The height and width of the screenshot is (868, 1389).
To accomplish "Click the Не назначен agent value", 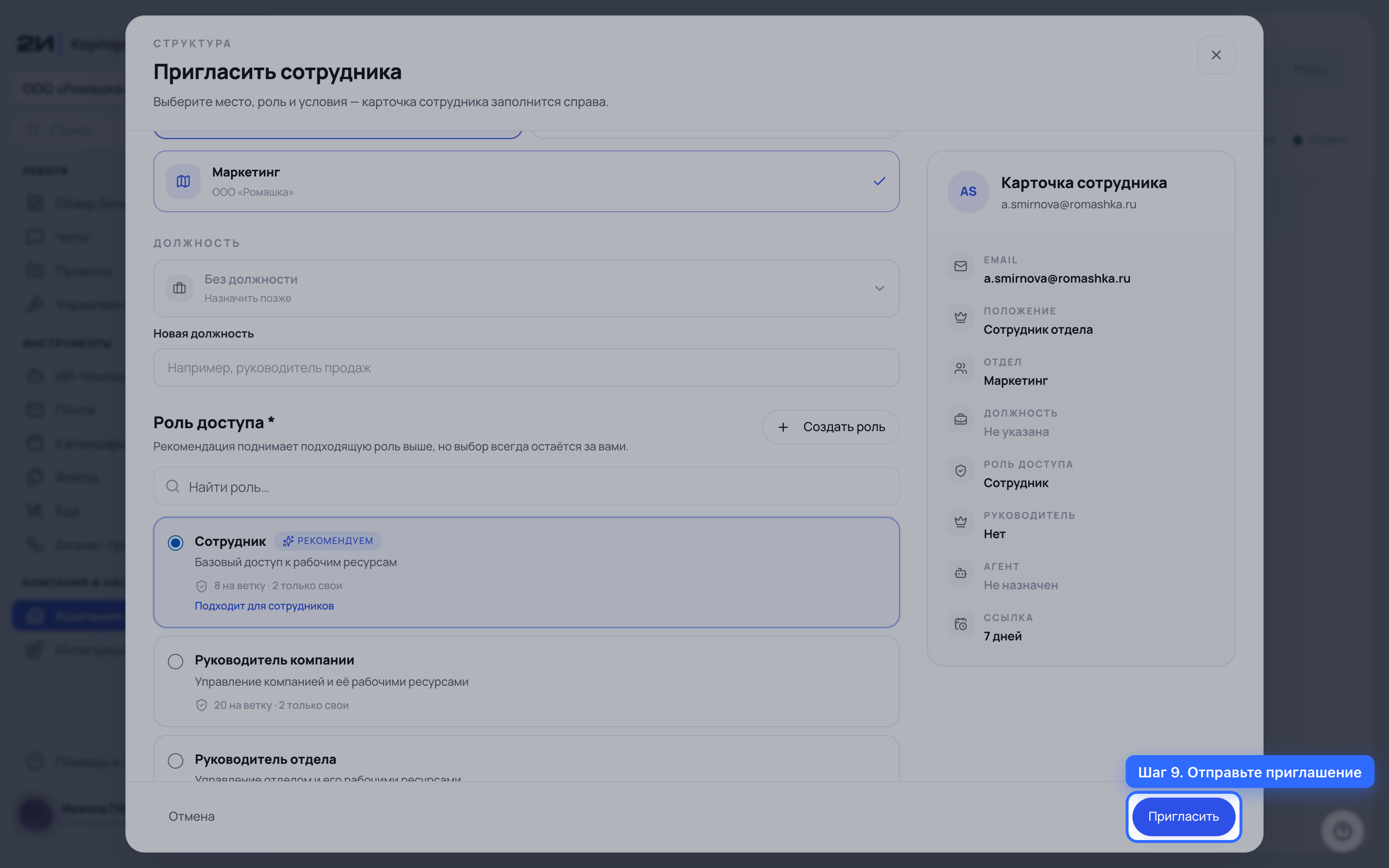I will tap(1021, 585).
